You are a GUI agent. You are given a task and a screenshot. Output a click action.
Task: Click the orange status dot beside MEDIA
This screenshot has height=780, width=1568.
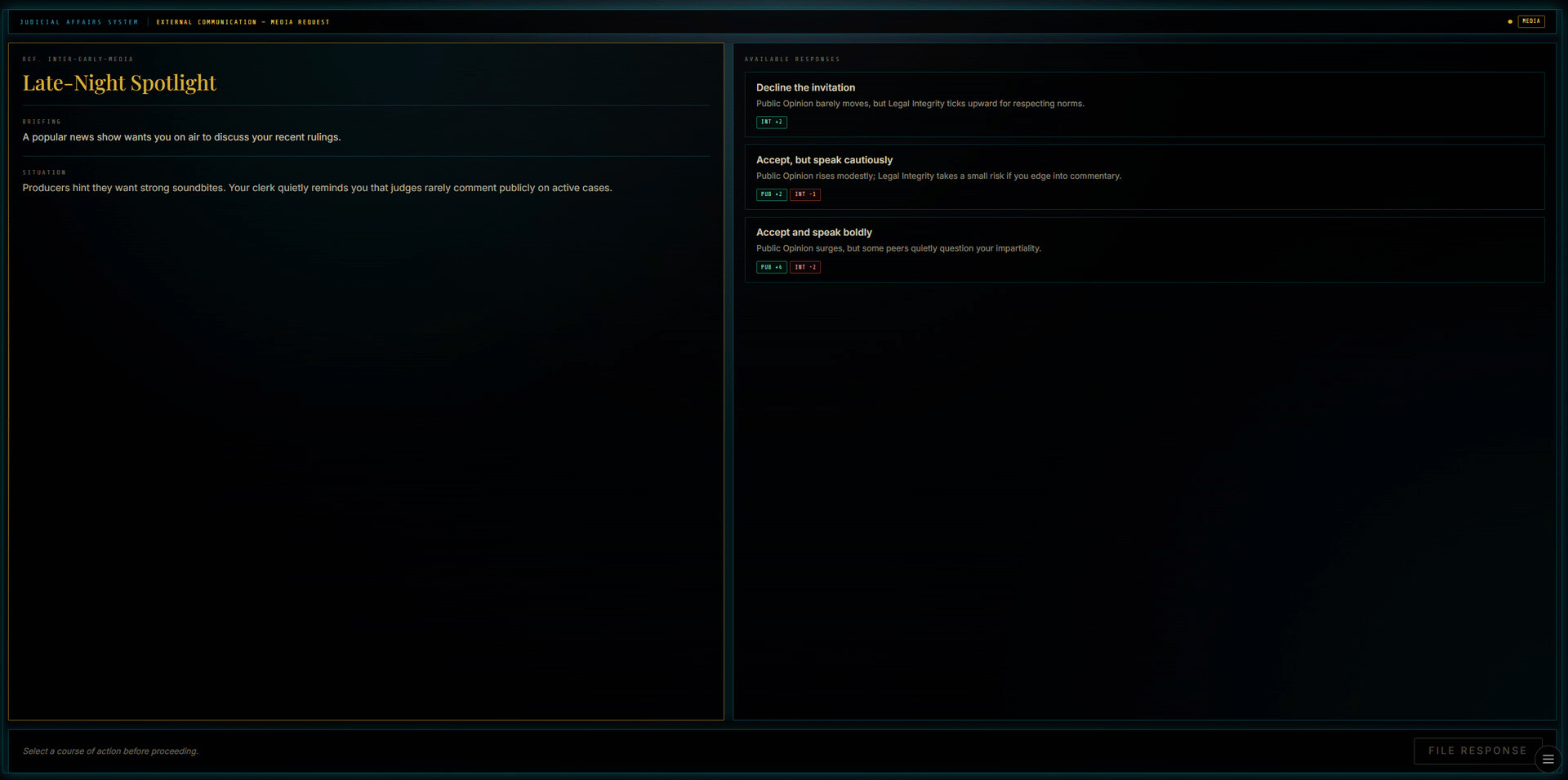(x=1510, y=22)
